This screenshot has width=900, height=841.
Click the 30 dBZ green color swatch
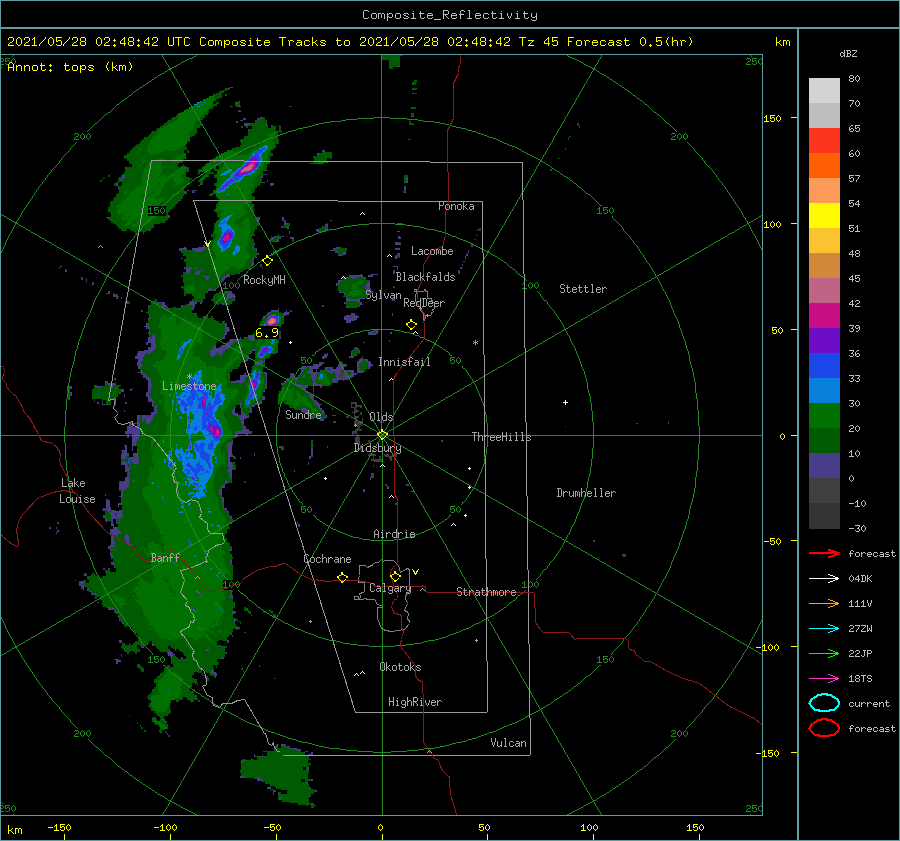pos(824,416)
